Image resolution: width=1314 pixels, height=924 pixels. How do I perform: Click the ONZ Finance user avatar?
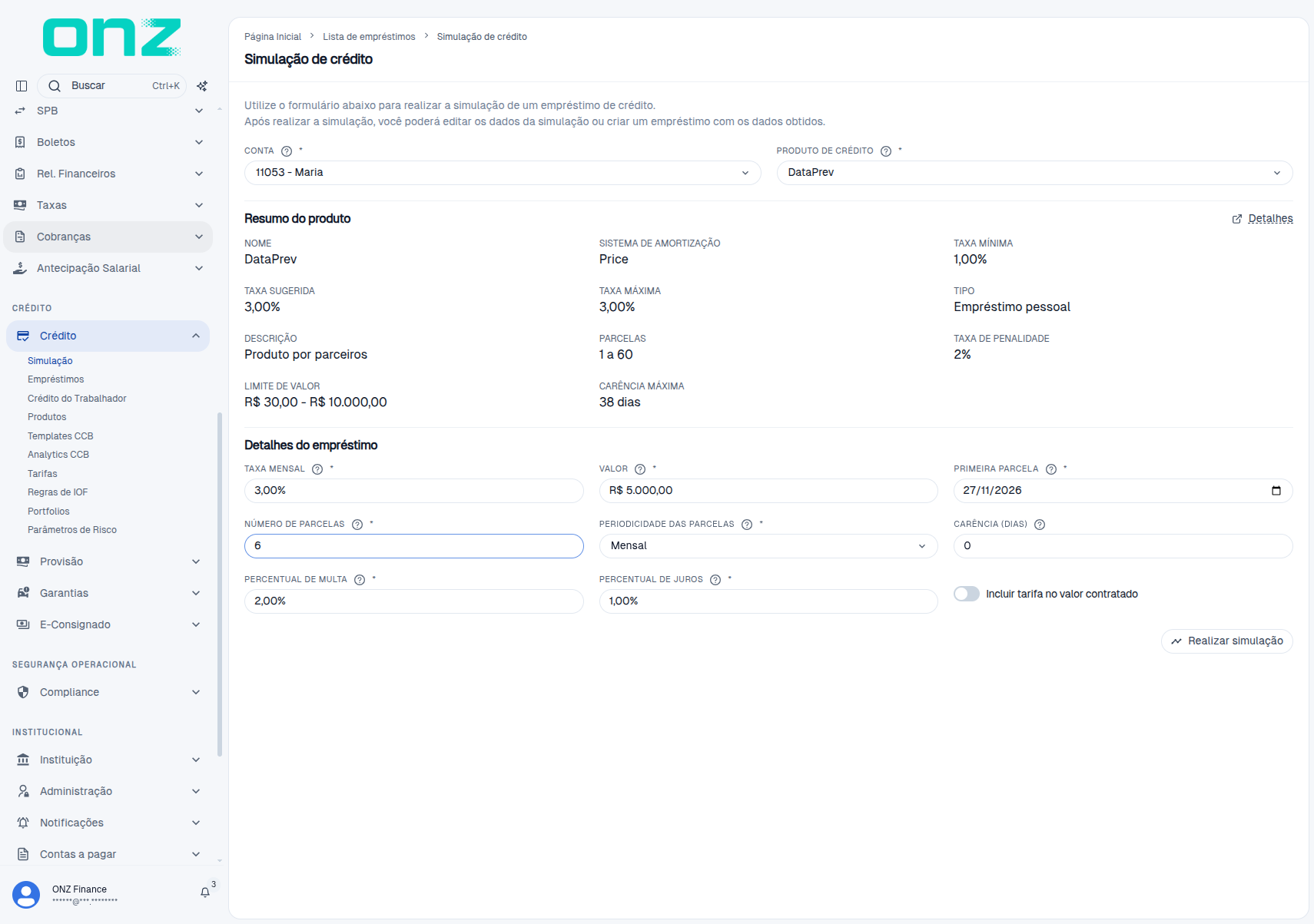26,895
